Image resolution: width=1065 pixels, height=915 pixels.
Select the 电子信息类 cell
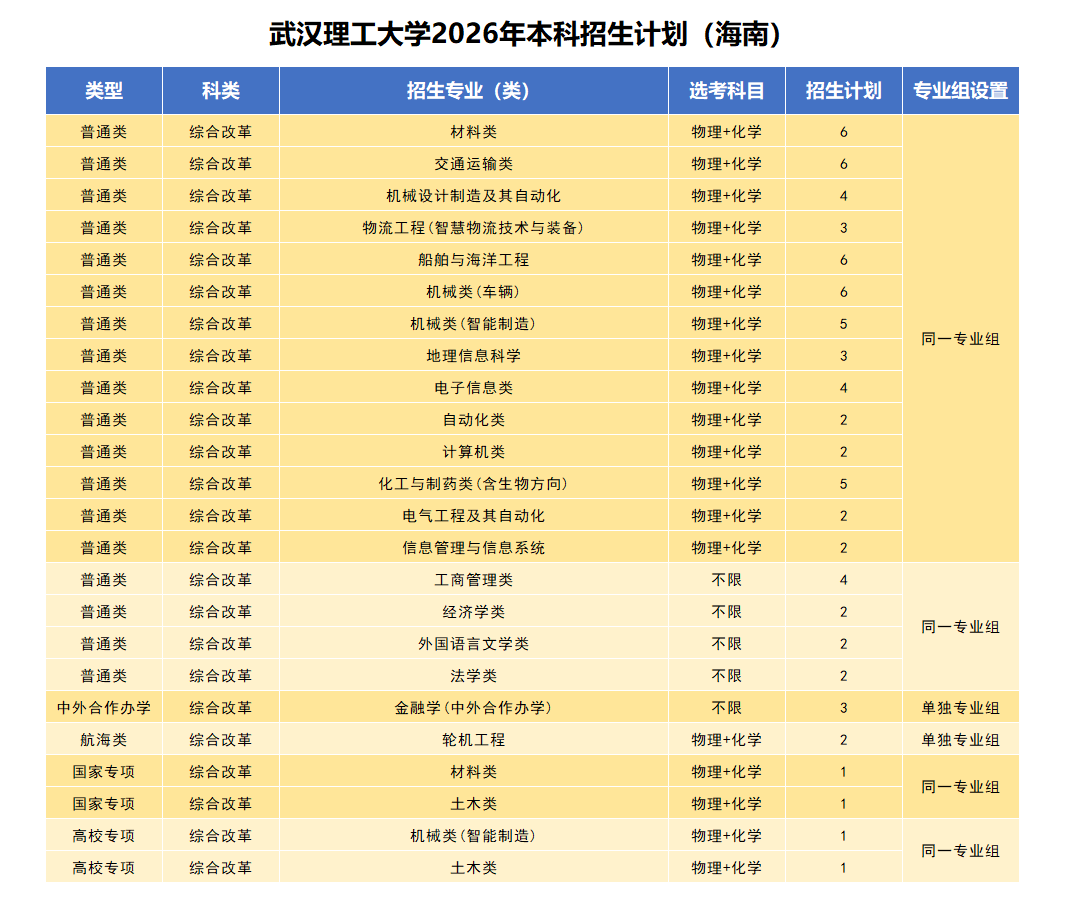pyautogui.click(x=473, y=387)
